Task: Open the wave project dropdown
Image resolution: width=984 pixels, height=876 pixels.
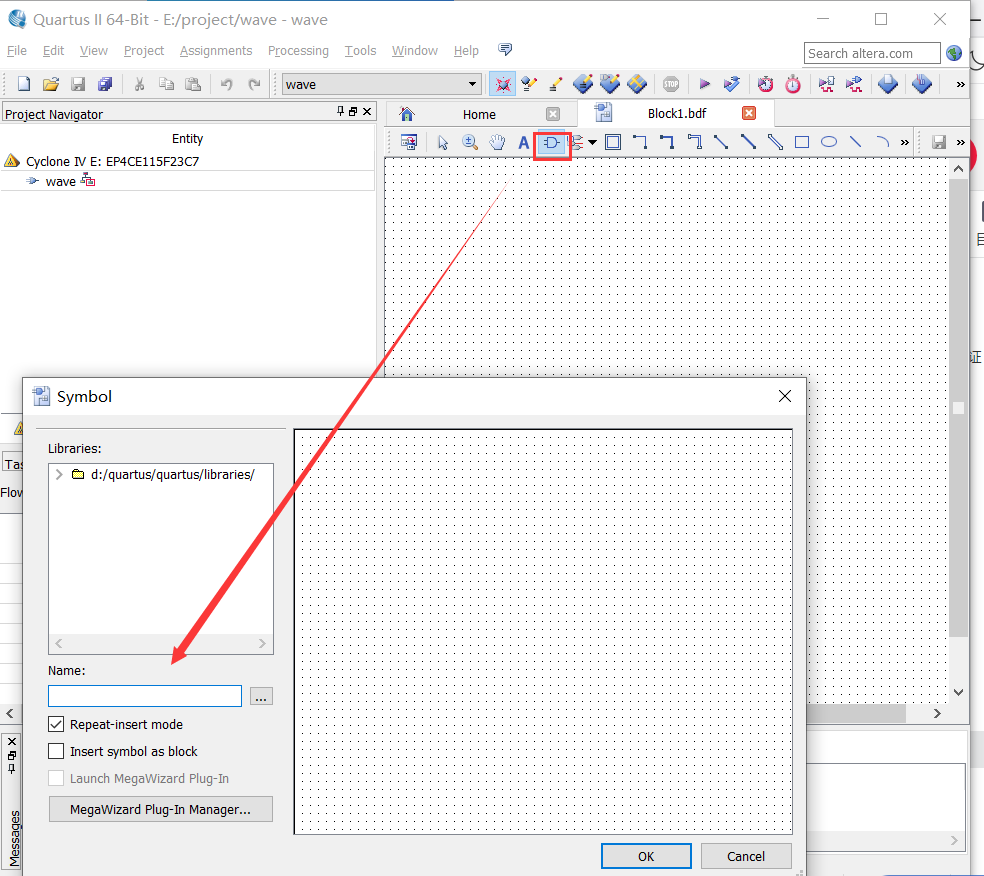Action: coord(472,84)
